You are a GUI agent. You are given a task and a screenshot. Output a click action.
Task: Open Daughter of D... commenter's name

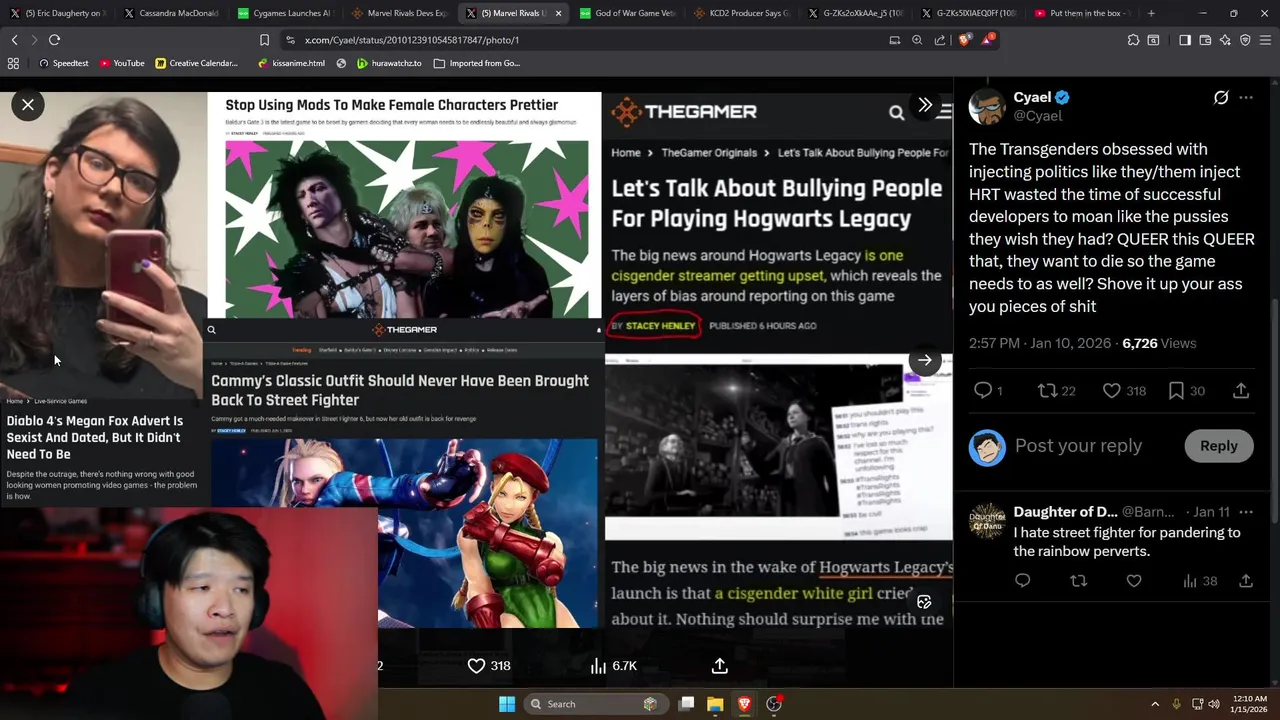pyautogui.click(x=1065, y=512)
